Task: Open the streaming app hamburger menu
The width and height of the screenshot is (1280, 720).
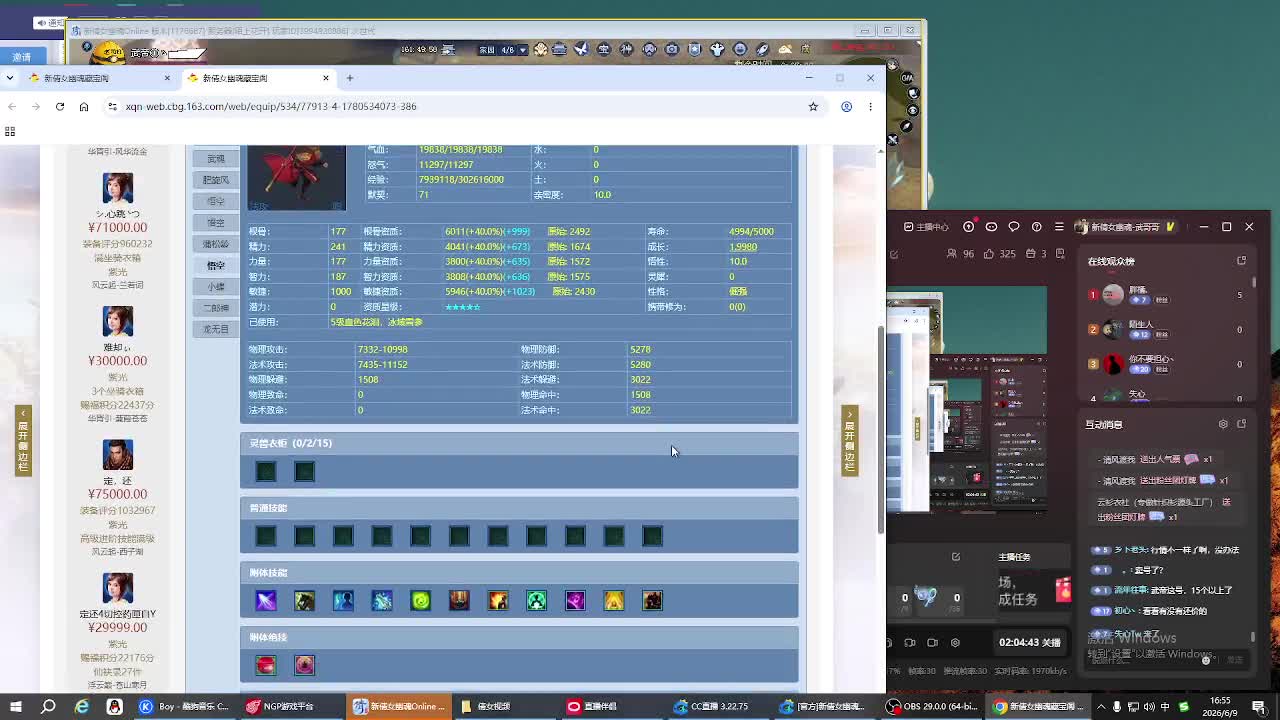Action: click(x=1060, y=227)
